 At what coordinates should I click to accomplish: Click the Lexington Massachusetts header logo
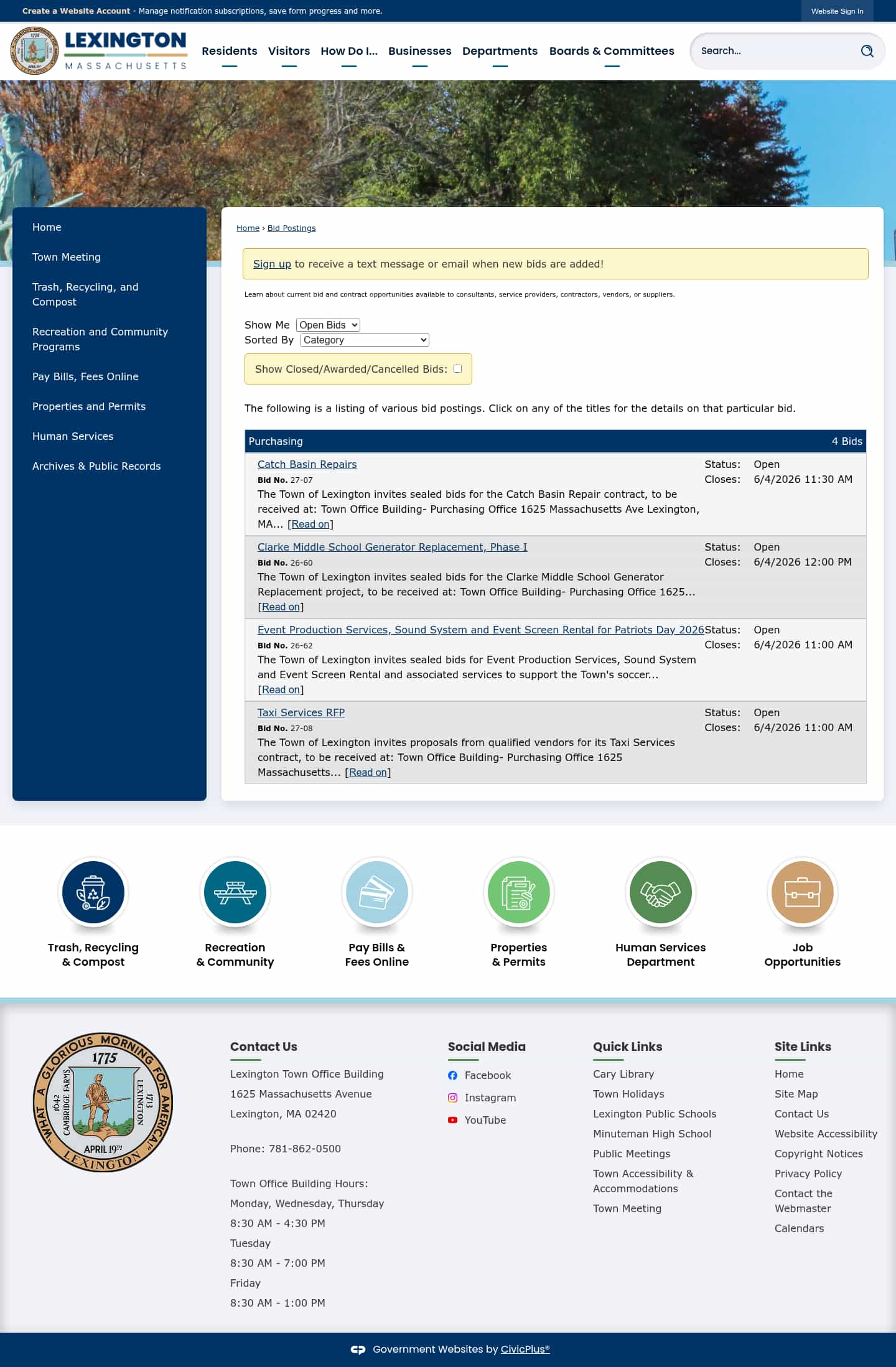click(x=99, y=50)
